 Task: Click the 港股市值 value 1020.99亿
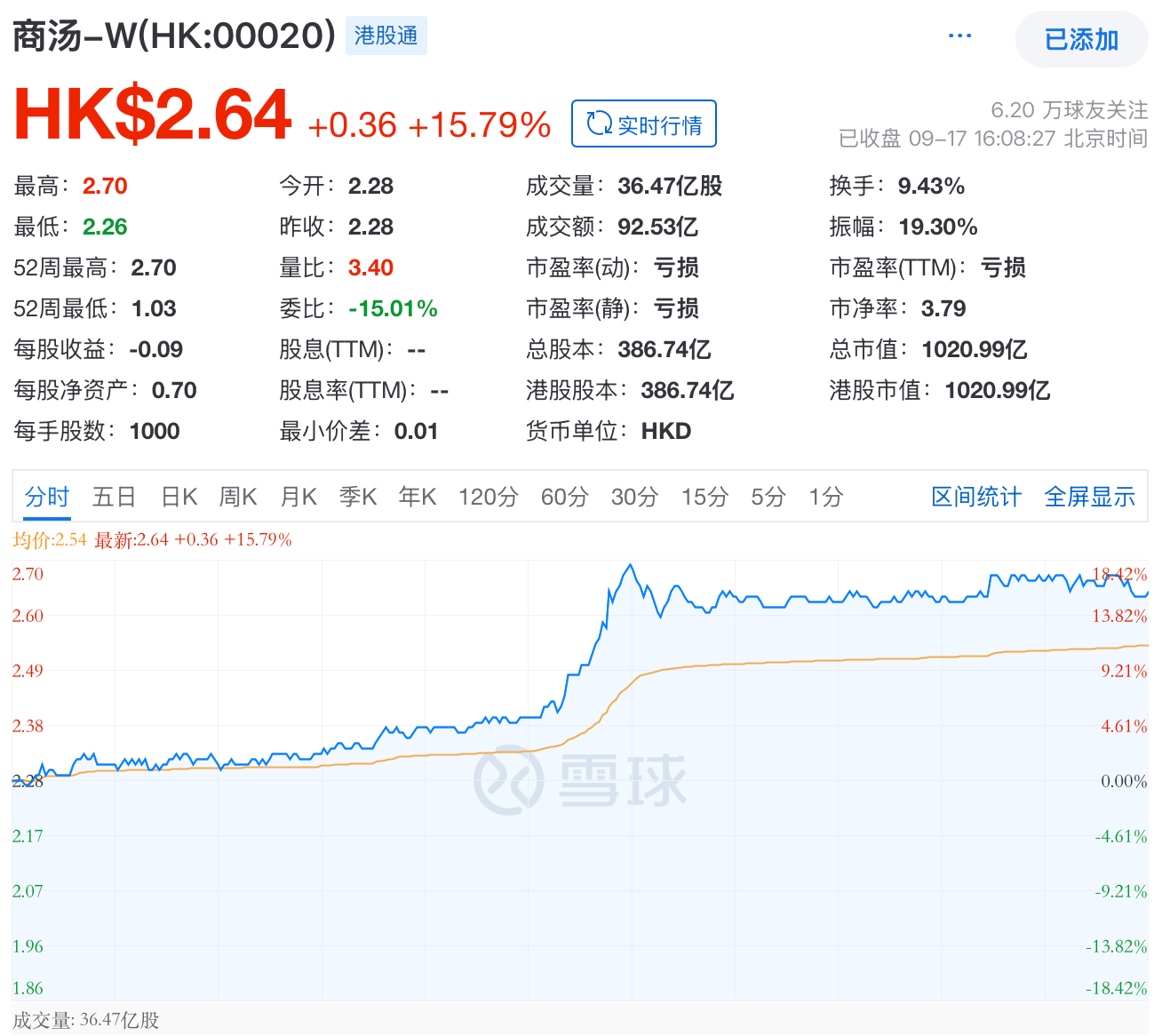998,390
